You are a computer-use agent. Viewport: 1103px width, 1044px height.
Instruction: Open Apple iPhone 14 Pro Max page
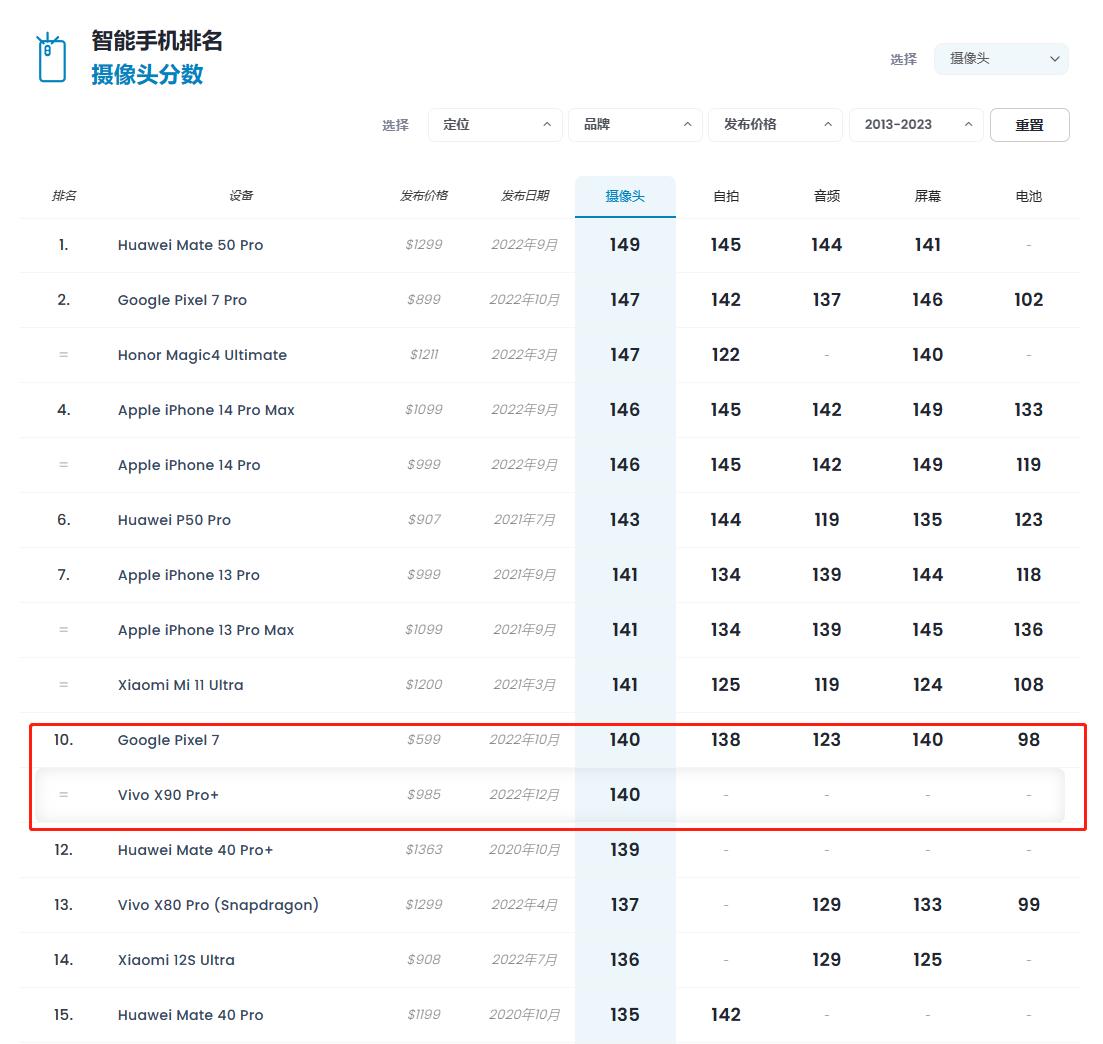coord(206,410)
